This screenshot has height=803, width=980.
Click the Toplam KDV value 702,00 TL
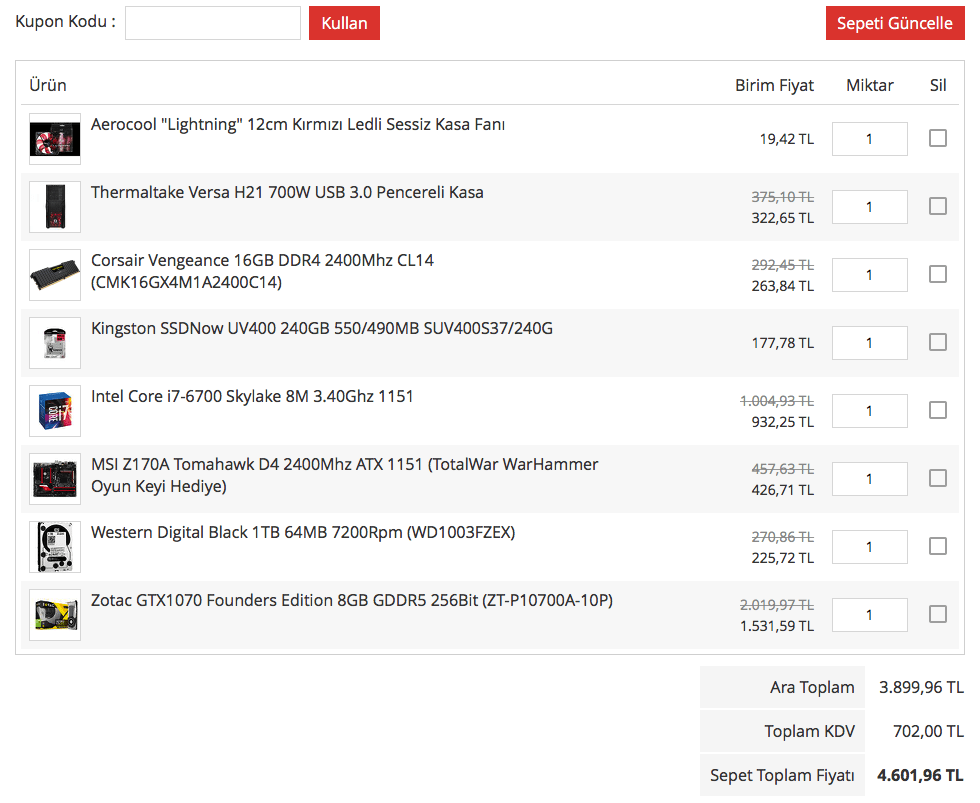click(928, 731)
